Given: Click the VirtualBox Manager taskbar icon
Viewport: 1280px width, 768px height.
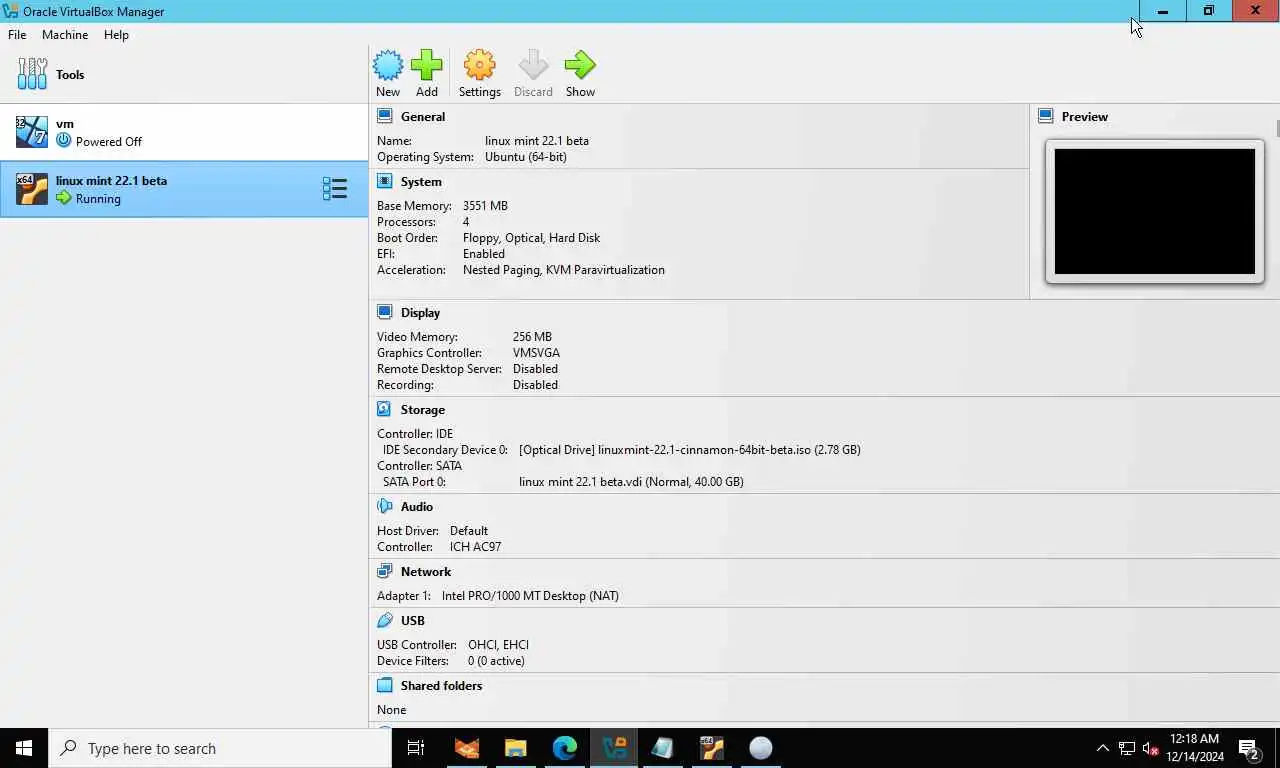Looking at the screenshot, I should (x=614, y=748).
